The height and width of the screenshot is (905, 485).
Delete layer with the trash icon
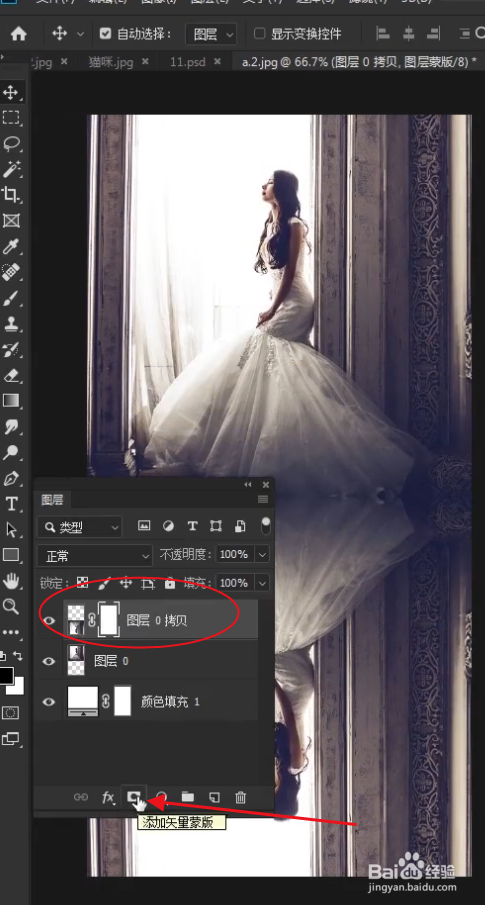[x=241, y=797]
